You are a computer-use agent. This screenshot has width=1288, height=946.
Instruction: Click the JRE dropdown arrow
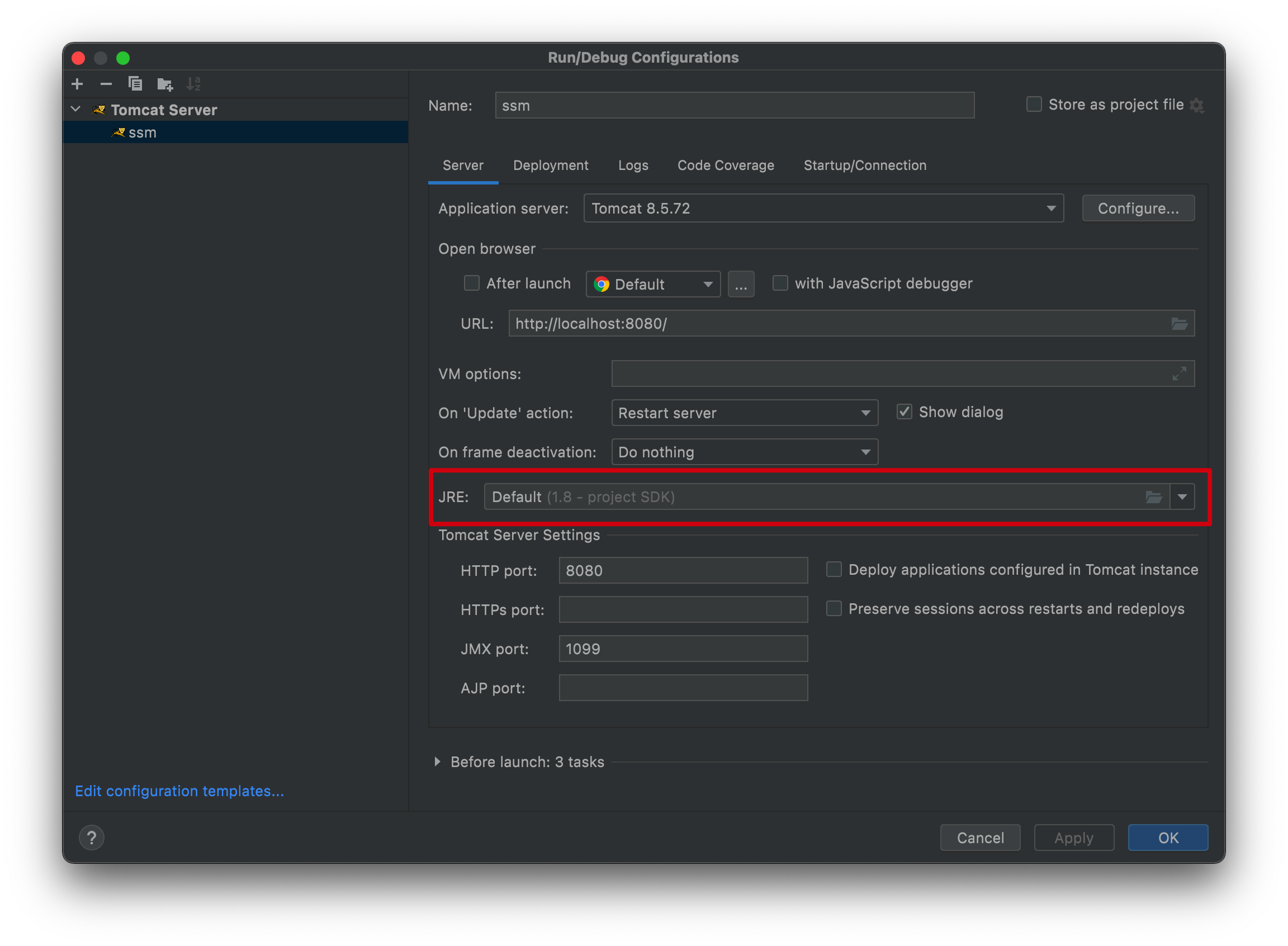(1183, 497)
